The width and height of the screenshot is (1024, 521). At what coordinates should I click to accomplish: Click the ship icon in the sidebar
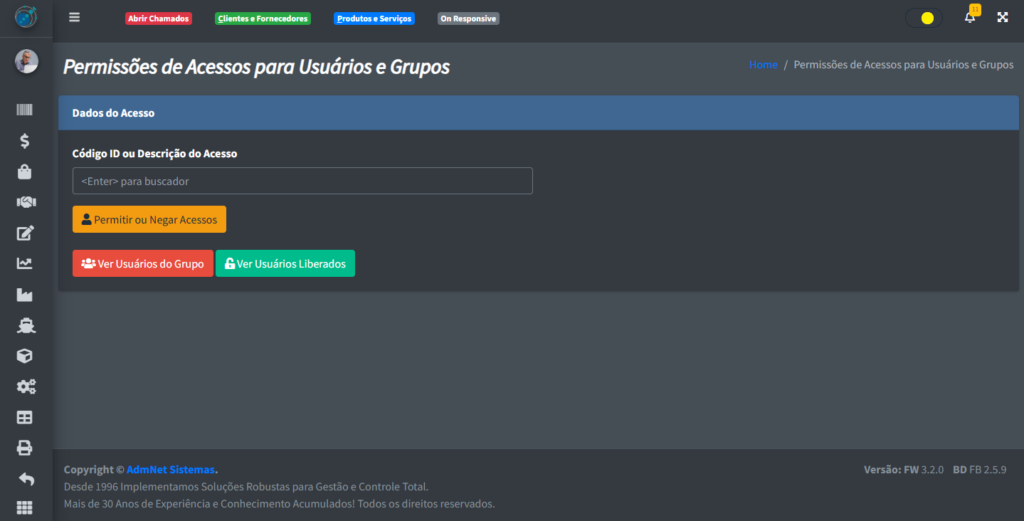pos(25,325)
